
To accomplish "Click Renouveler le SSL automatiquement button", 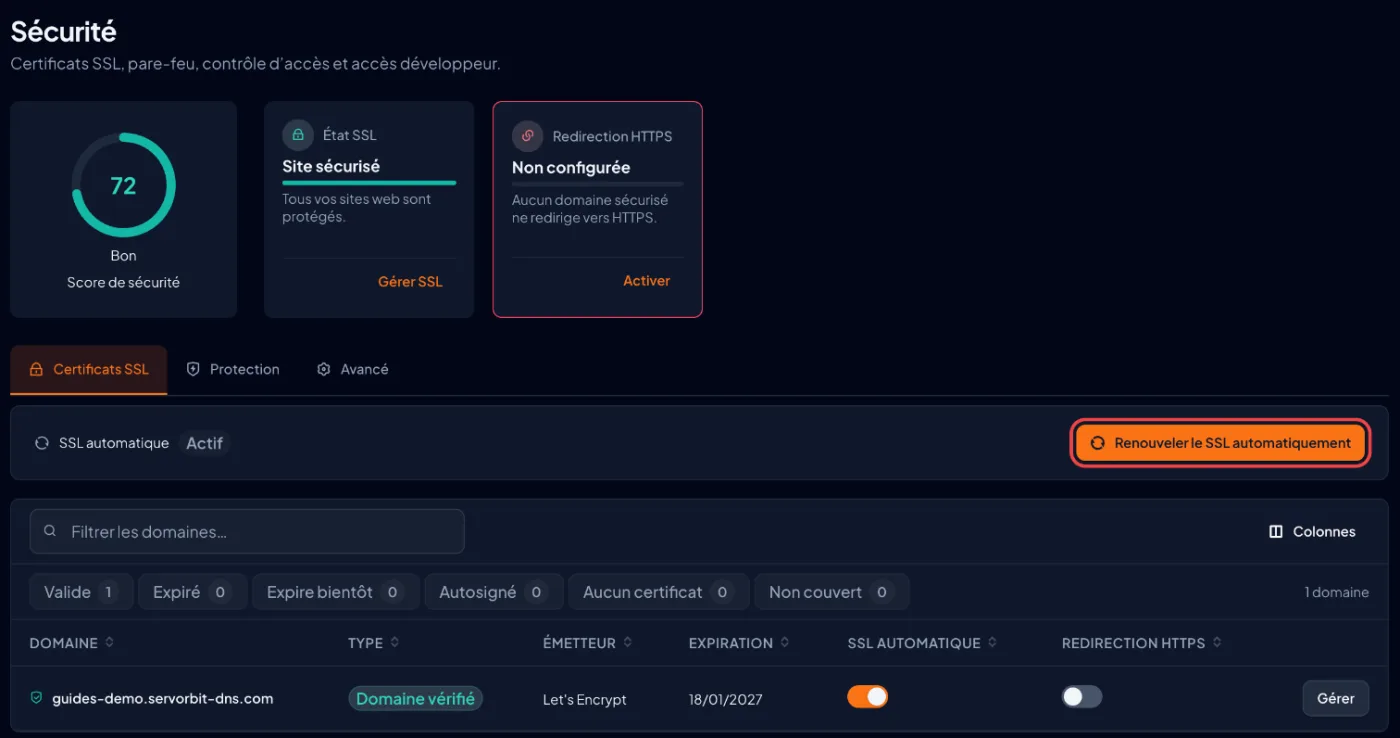I will click(1220, 443).
